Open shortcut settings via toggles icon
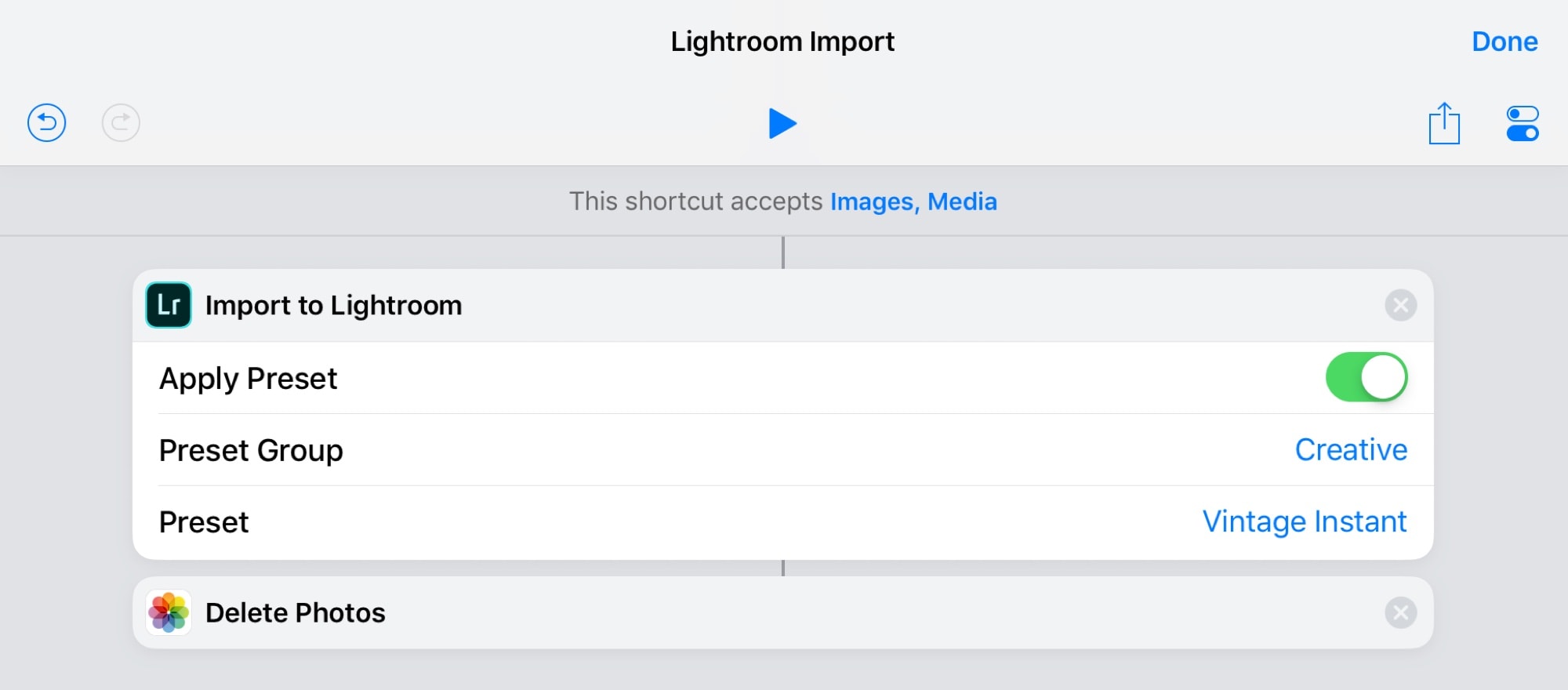This screenshot has width=1568, height=690. 1519,122
